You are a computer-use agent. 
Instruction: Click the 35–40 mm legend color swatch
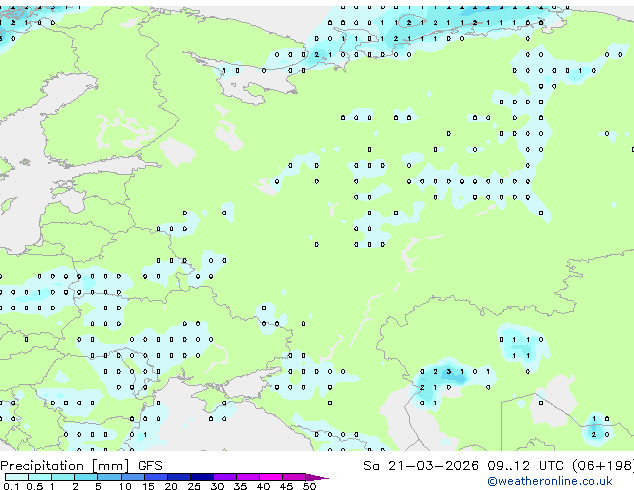pyautogui.click(x=248, y=477)
